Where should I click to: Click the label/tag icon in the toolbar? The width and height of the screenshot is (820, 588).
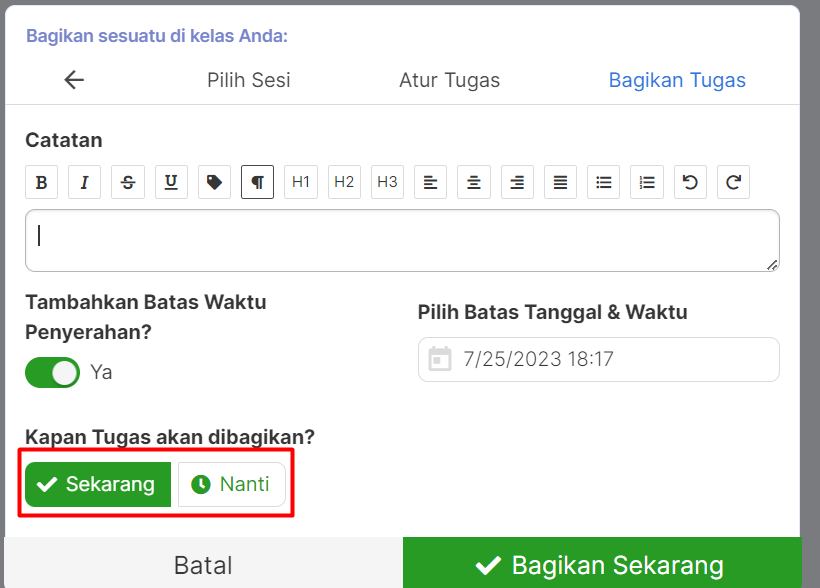point(213,181)
